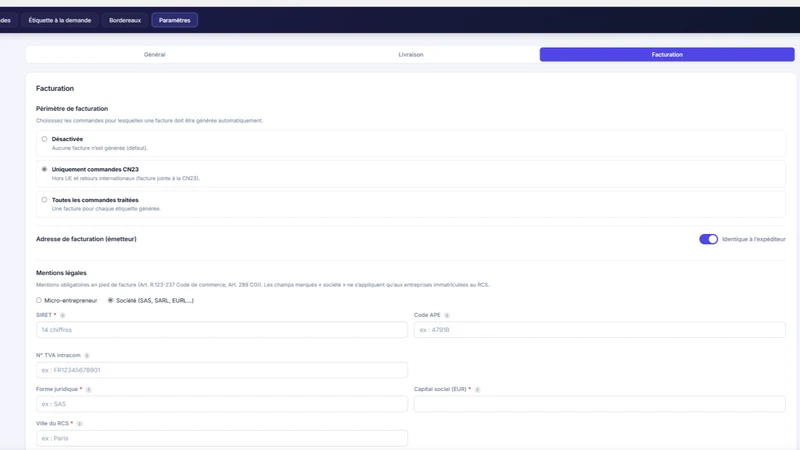Focus the Ville du RCS field

(222, 438)
